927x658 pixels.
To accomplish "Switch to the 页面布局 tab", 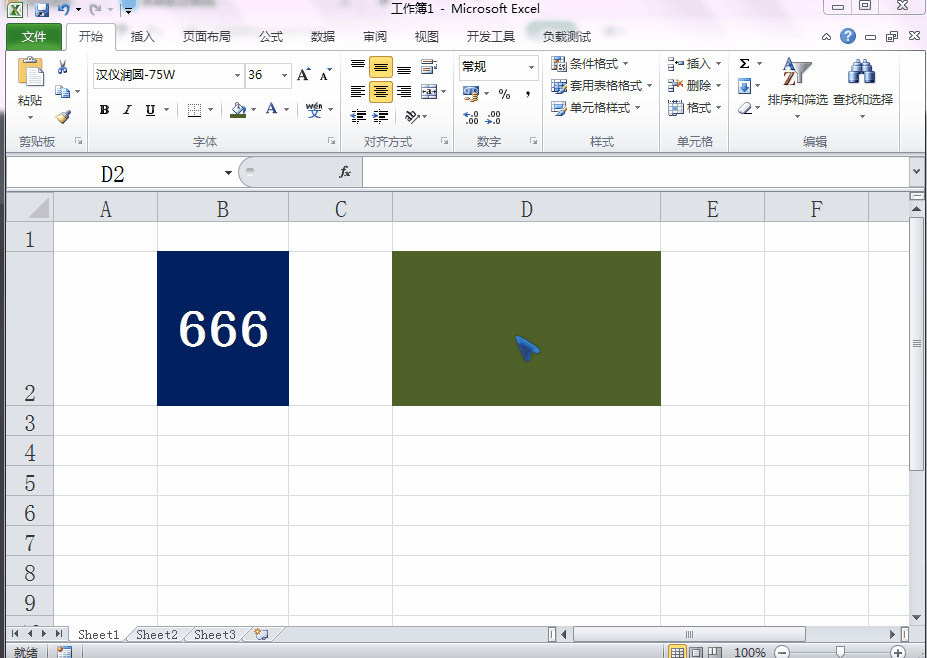I will [x=206, y=37].
